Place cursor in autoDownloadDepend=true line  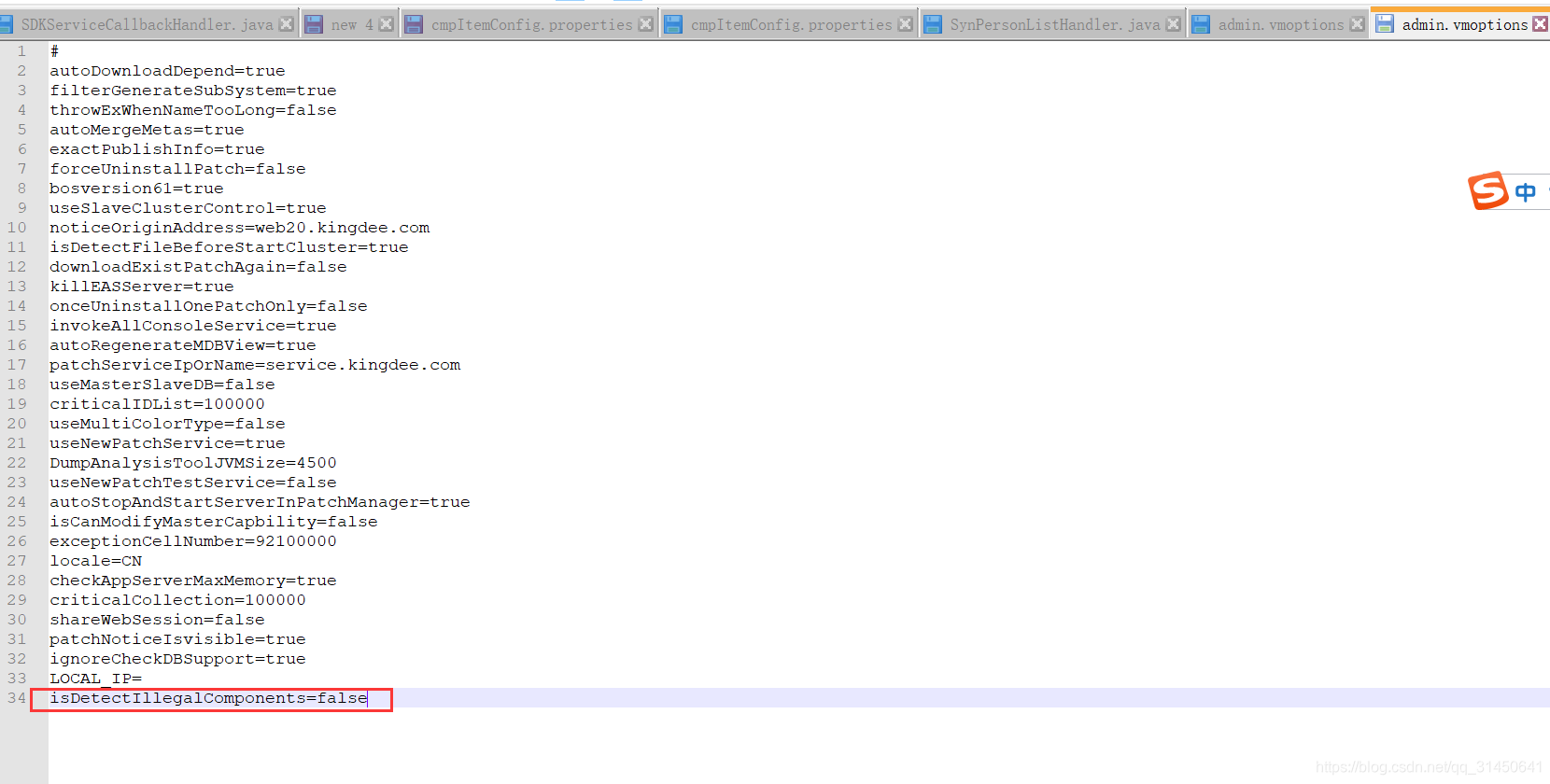pos(167,71)
